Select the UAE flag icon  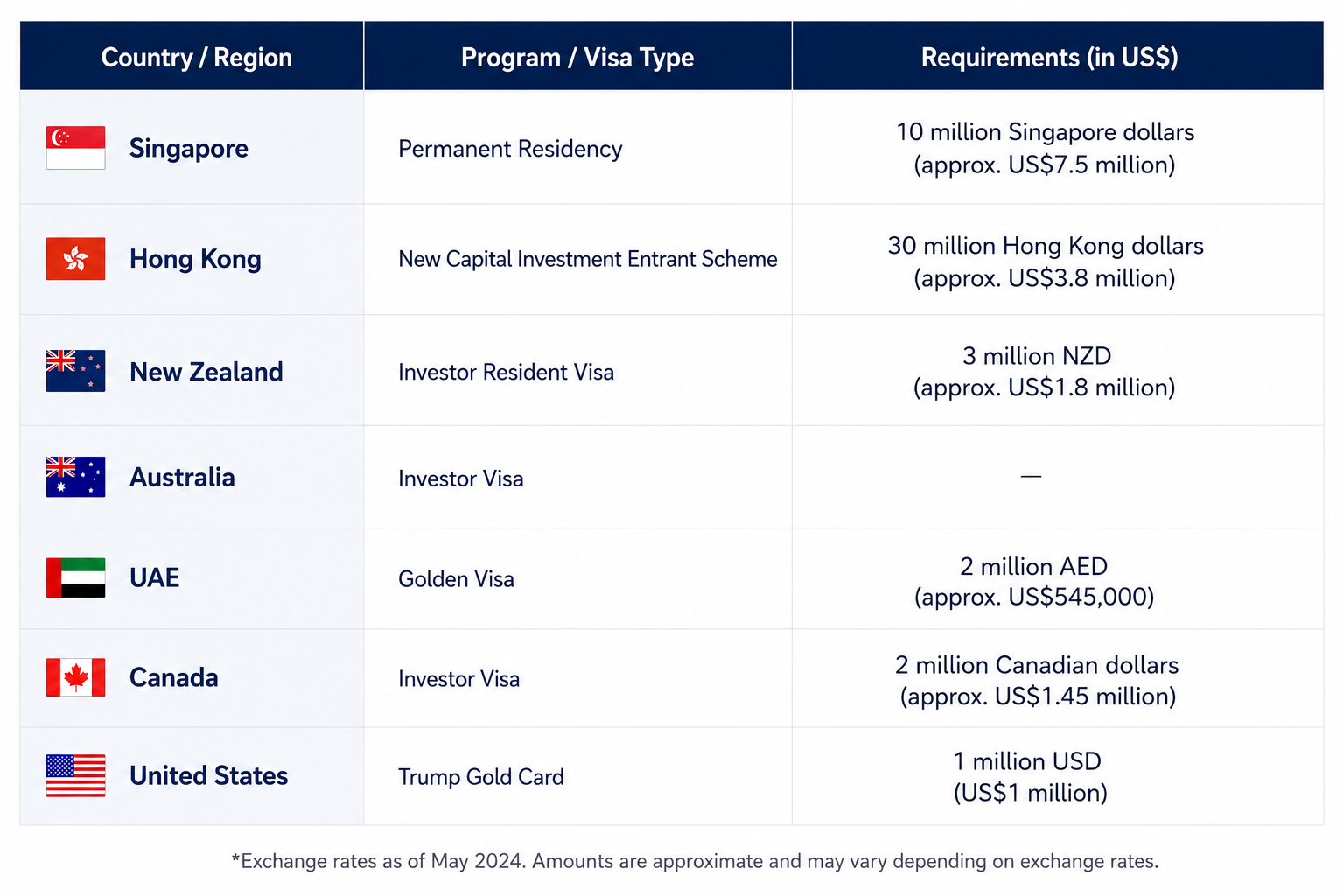(75, 577)
